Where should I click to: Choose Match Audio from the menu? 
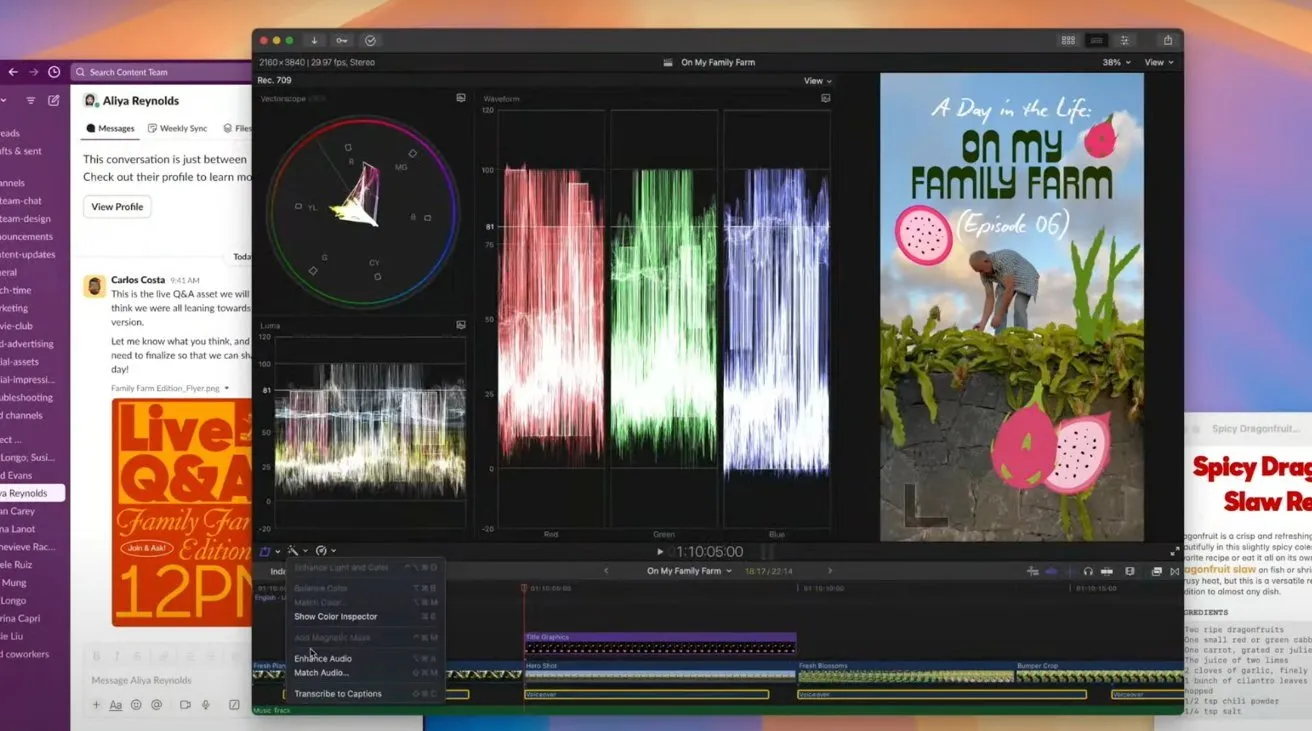coord(321,673)
